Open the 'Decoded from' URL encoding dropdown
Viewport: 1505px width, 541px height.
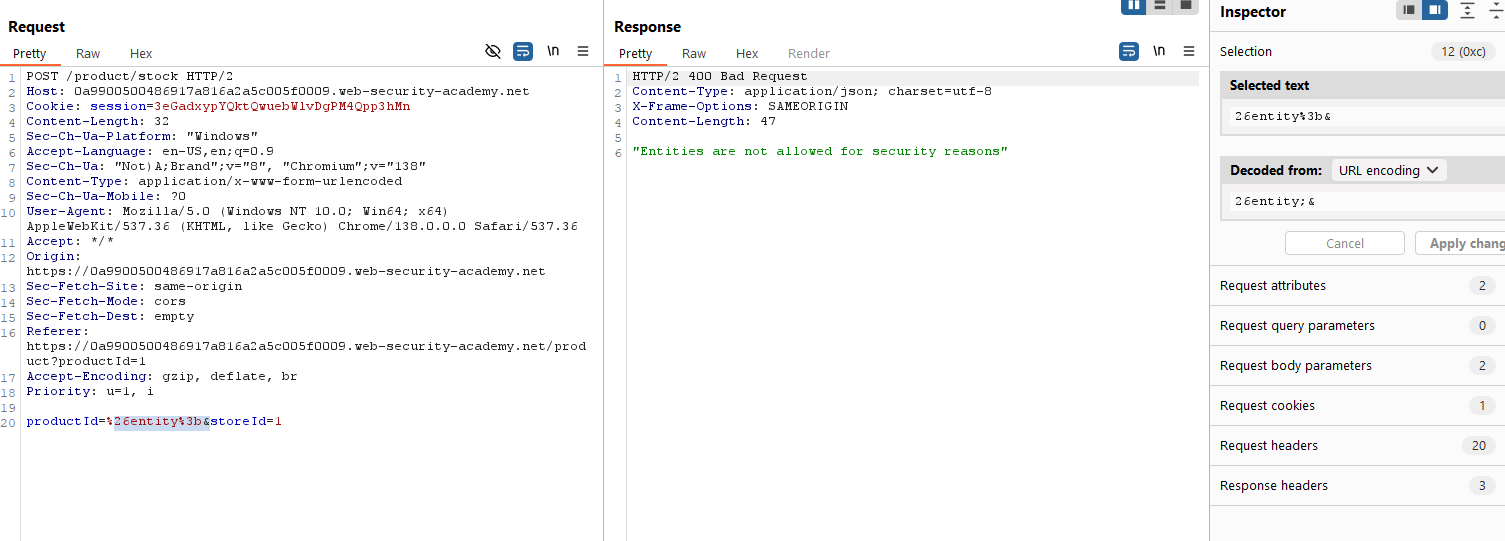coord(1388,170)
